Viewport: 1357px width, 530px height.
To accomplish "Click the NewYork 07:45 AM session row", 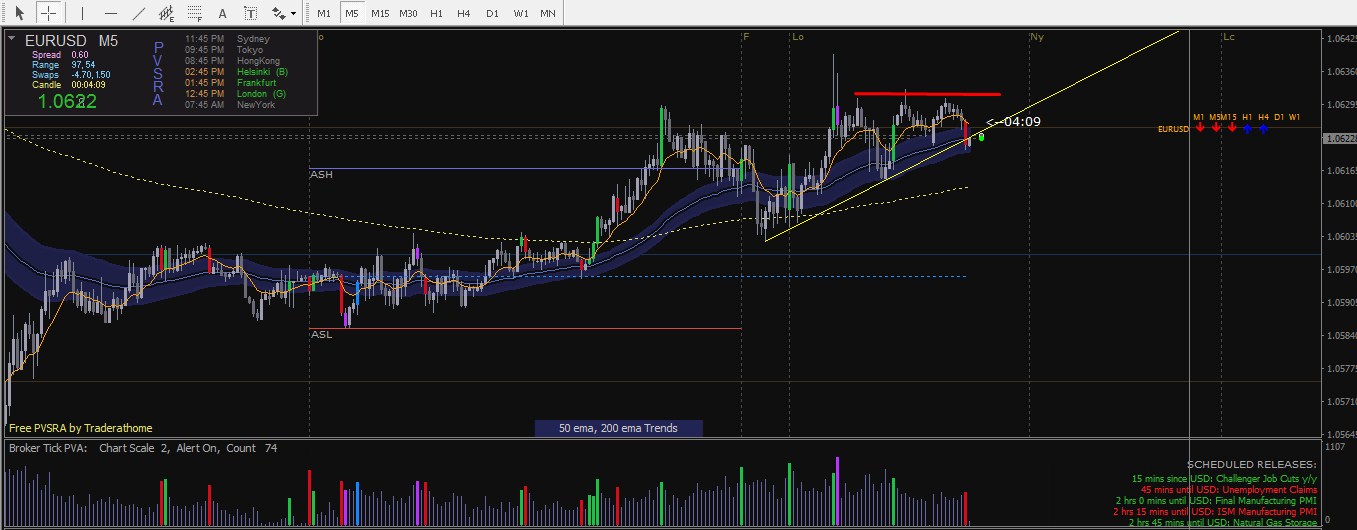I will tap(229, 105).
